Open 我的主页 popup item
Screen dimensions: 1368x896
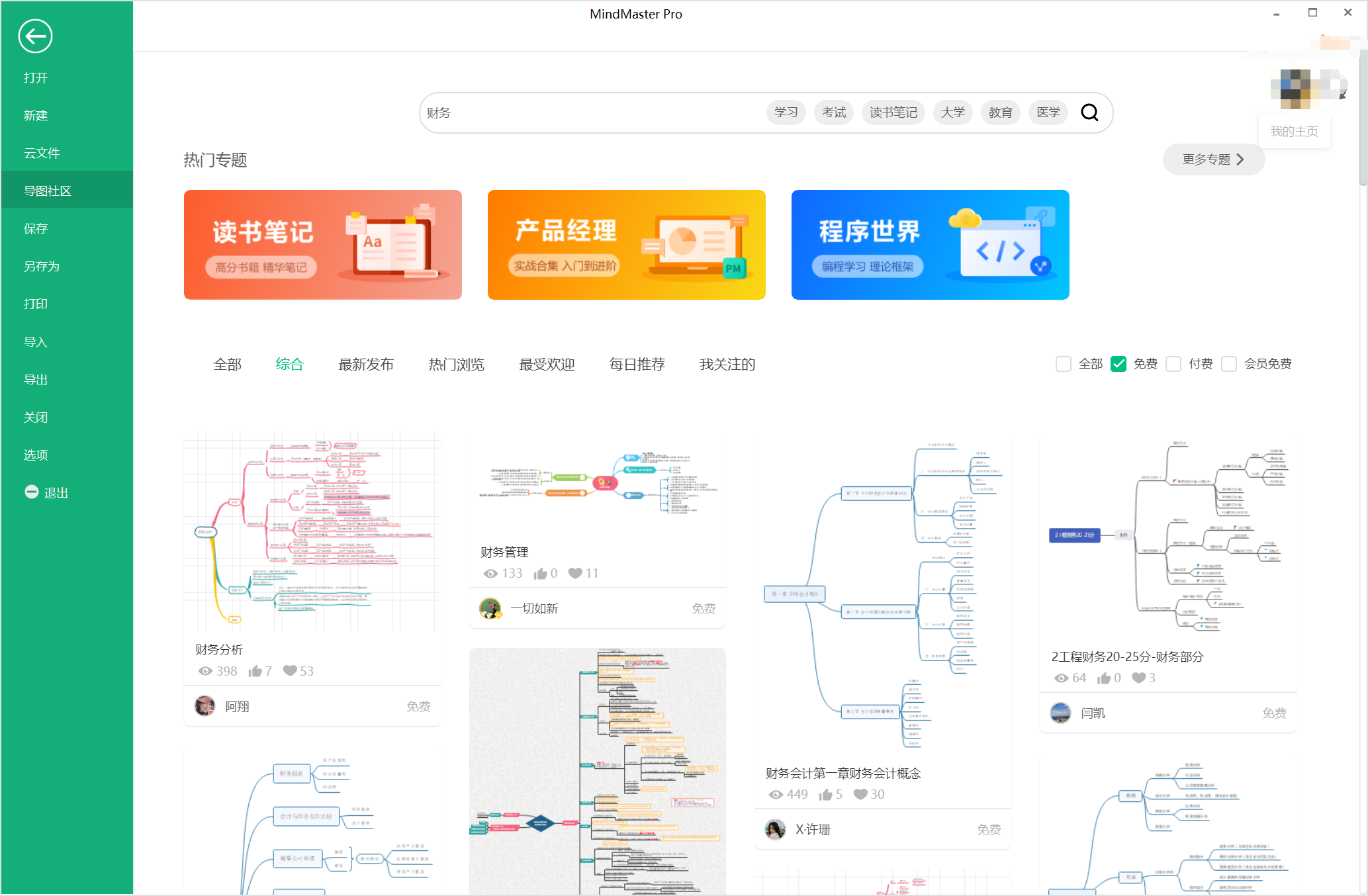(1294, 131)
